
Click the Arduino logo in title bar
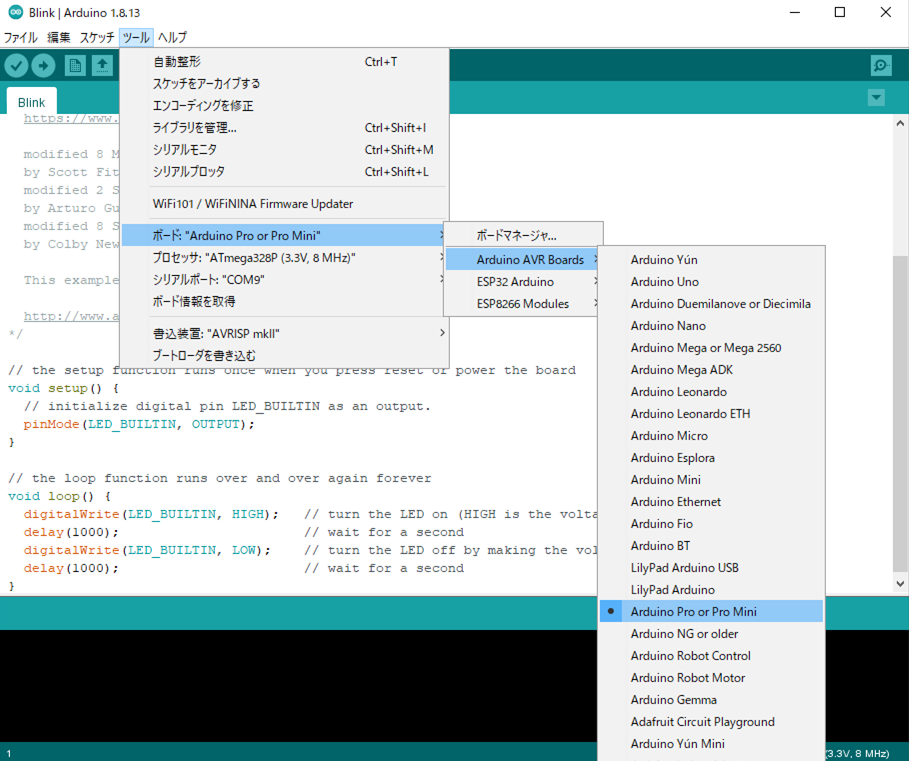click(16, 12)
